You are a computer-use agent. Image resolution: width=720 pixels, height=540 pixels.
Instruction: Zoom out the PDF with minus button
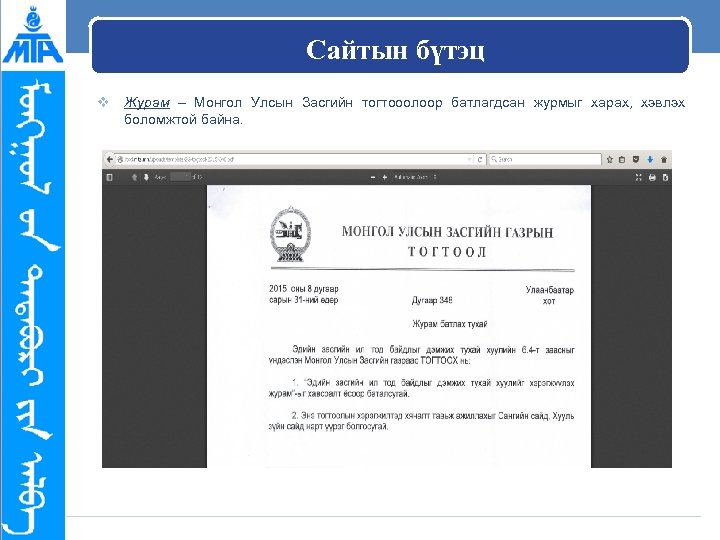tap(373, 177)
